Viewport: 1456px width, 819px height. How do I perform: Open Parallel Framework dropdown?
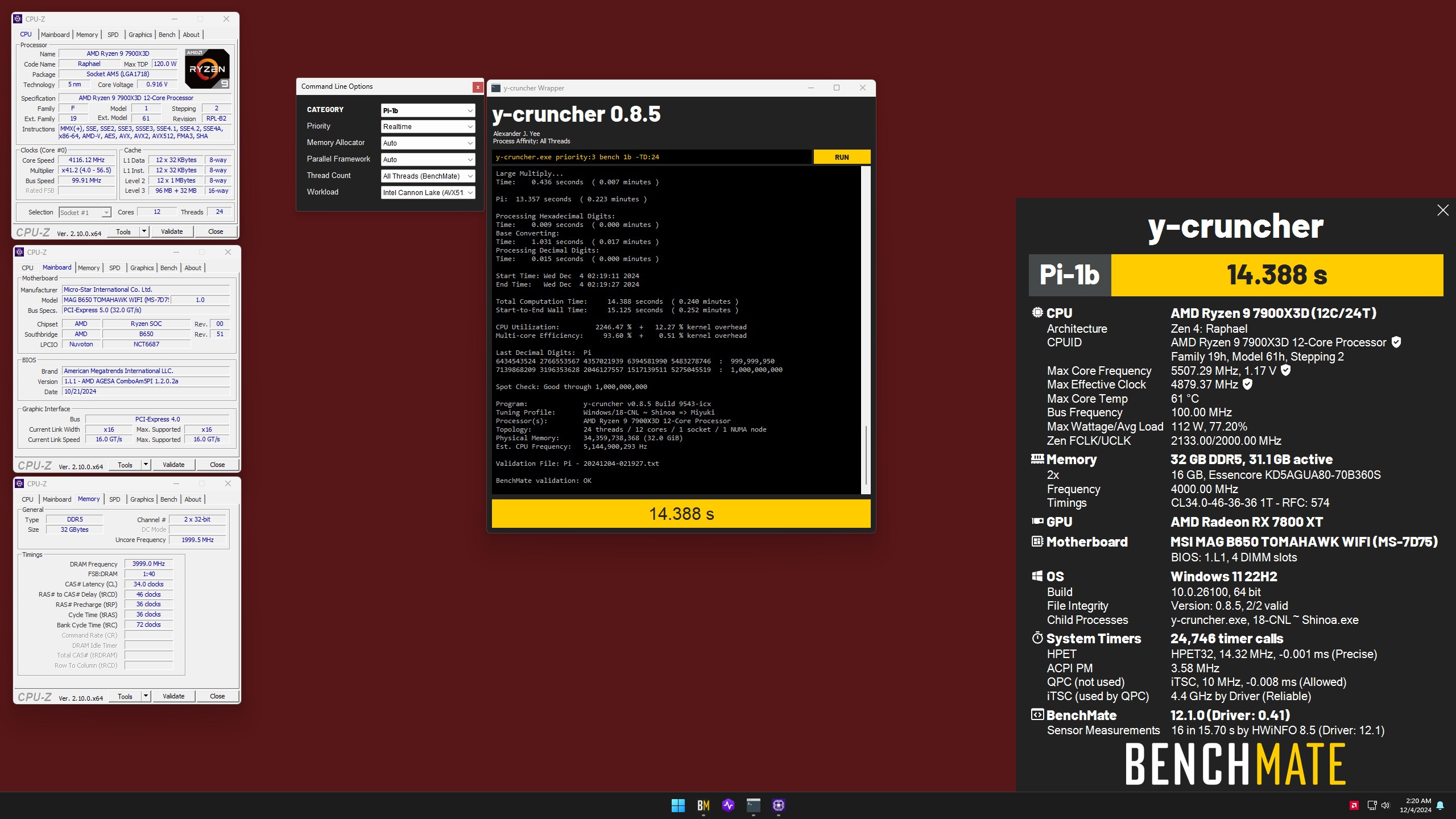(428, 160)
